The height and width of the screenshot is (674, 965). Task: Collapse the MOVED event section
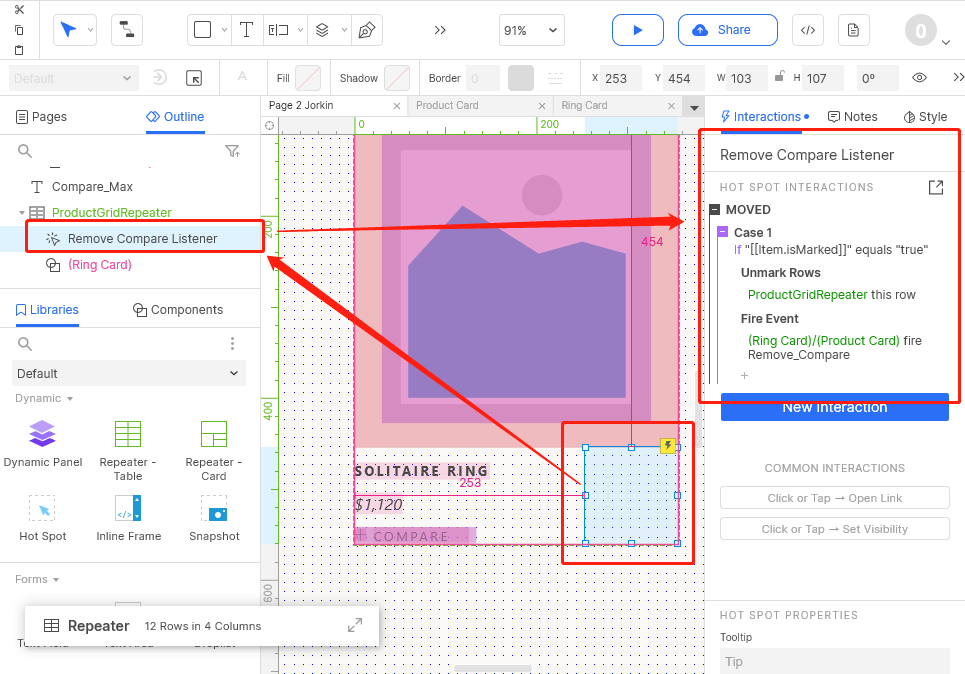click(715, 210)
